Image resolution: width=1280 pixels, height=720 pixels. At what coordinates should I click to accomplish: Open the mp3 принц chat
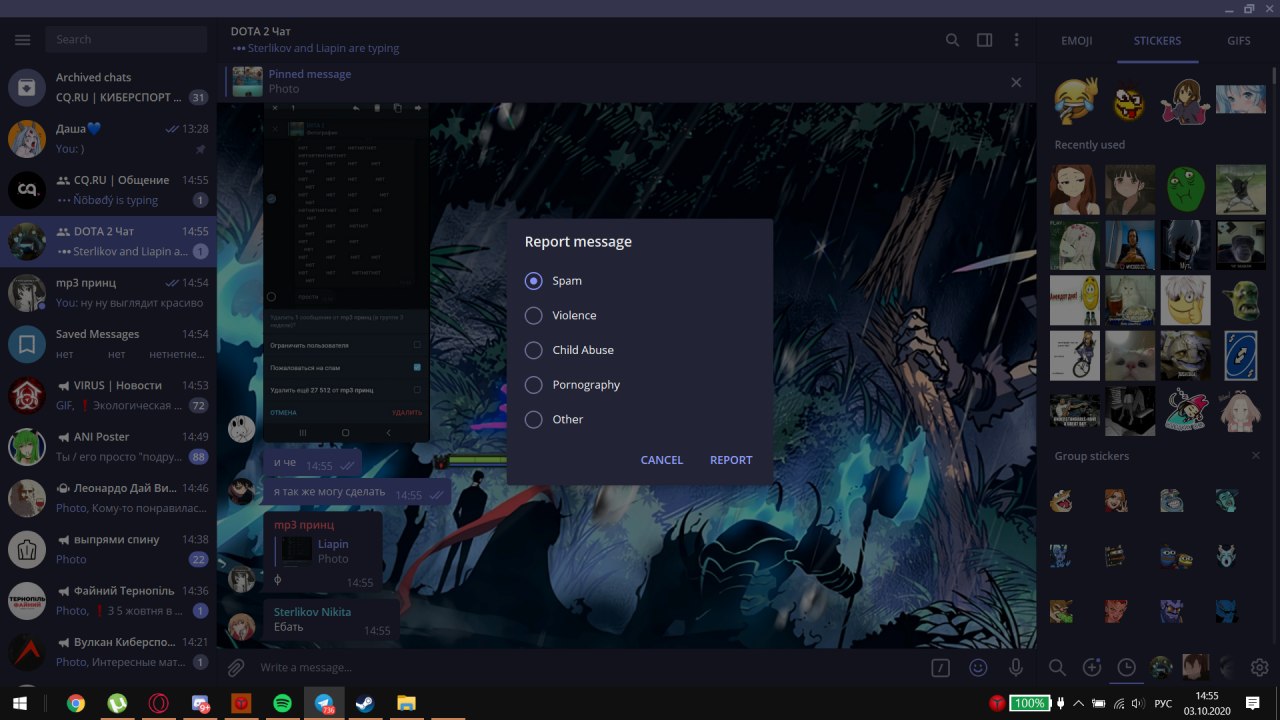pos(108,292)
